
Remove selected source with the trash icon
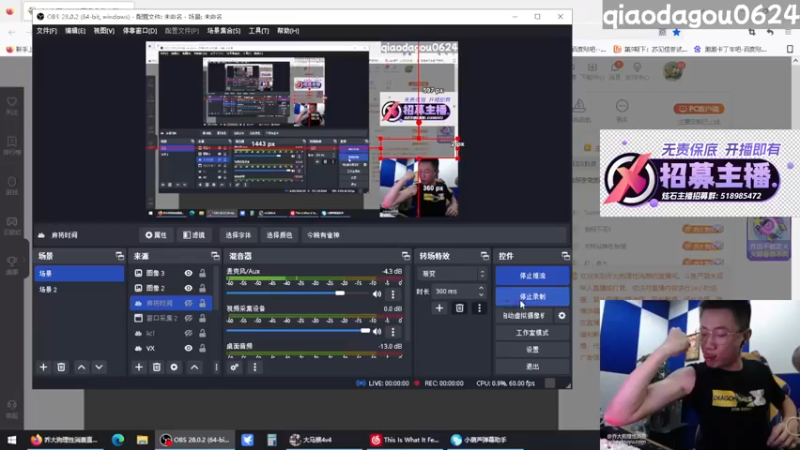click(x=157, y=367)
